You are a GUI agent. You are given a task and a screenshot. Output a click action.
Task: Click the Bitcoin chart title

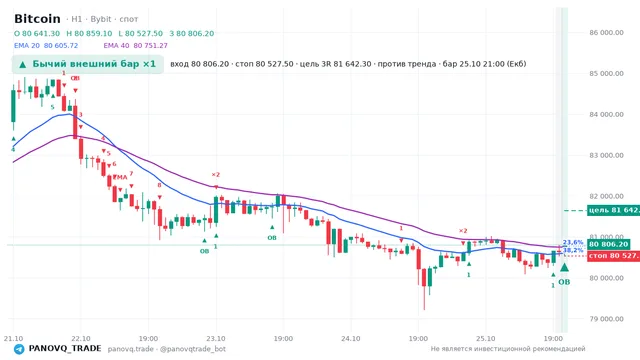[x=37, y=19]
